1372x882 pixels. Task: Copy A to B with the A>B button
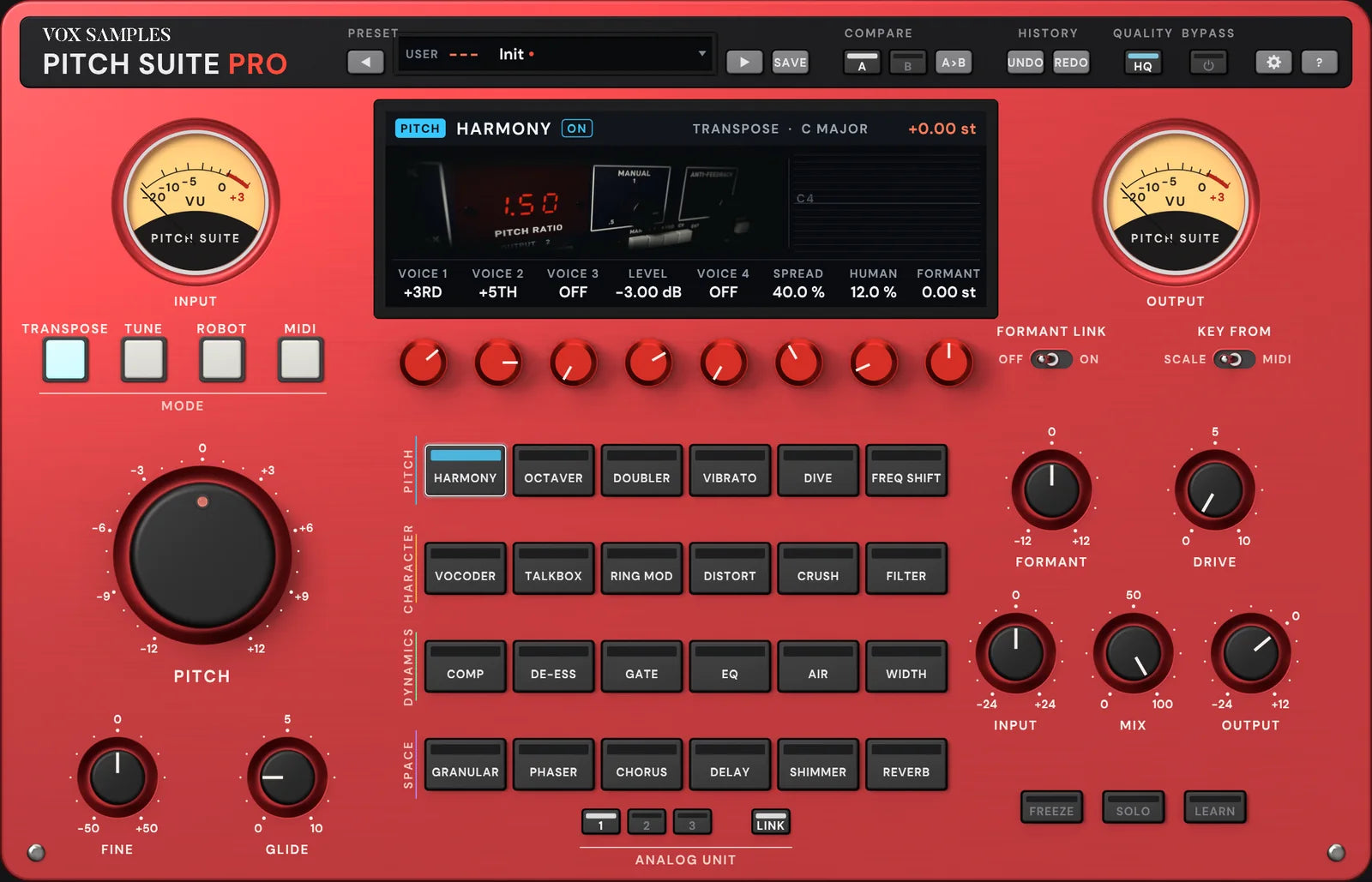coord(954,62)
